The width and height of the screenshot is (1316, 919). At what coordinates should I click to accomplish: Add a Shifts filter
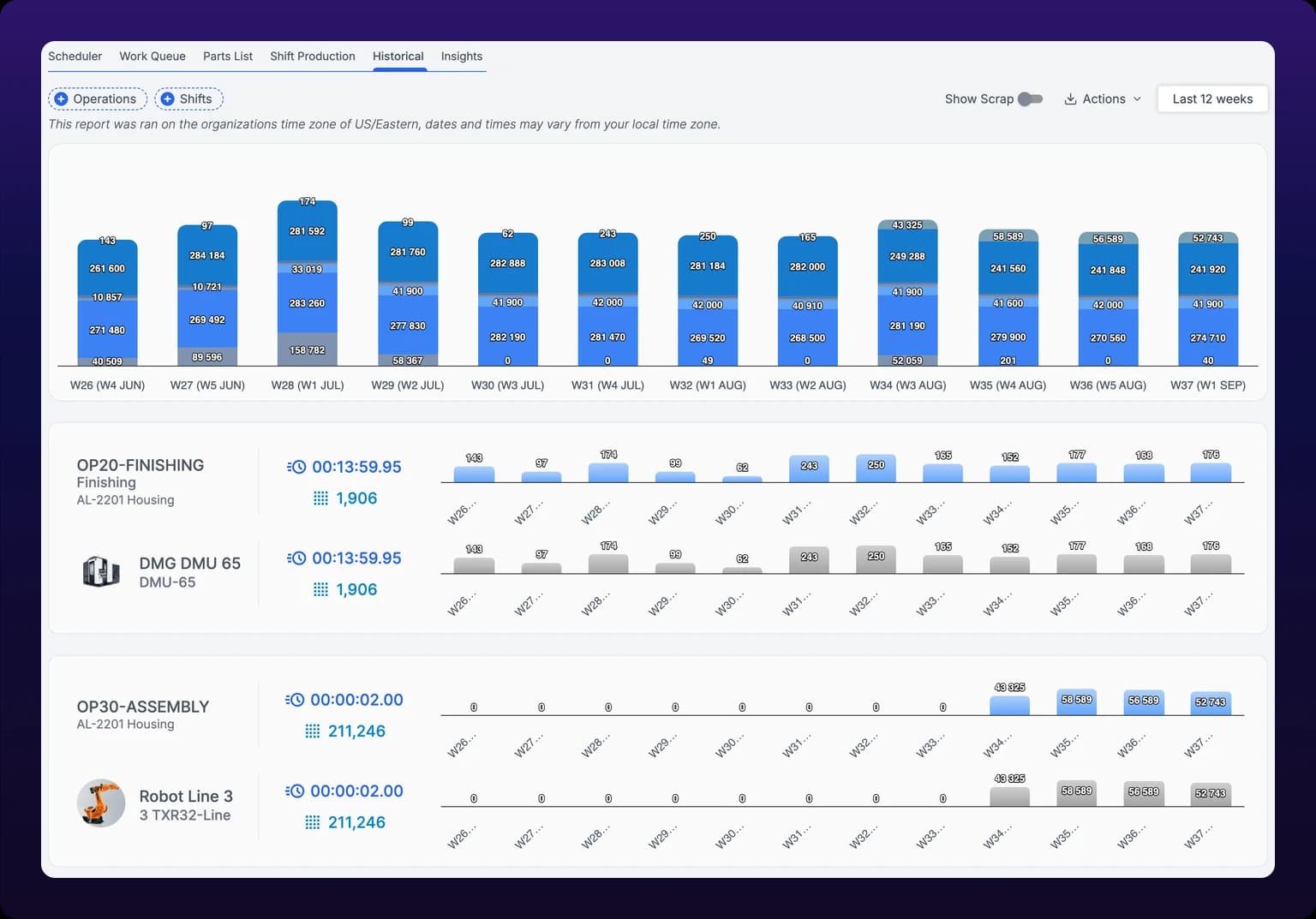point(189,99)
